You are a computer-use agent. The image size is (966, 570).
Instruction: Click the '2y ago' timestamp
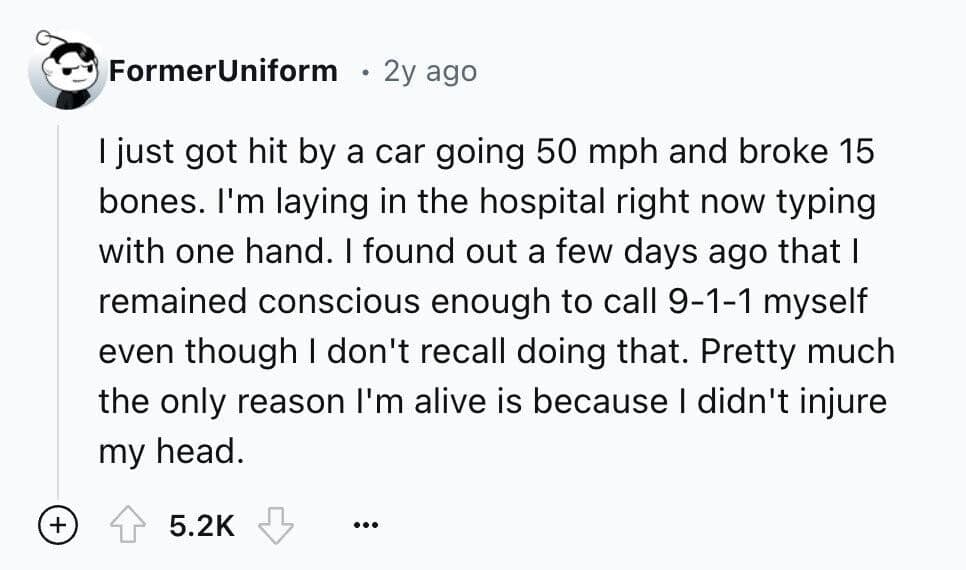point(429,72)
